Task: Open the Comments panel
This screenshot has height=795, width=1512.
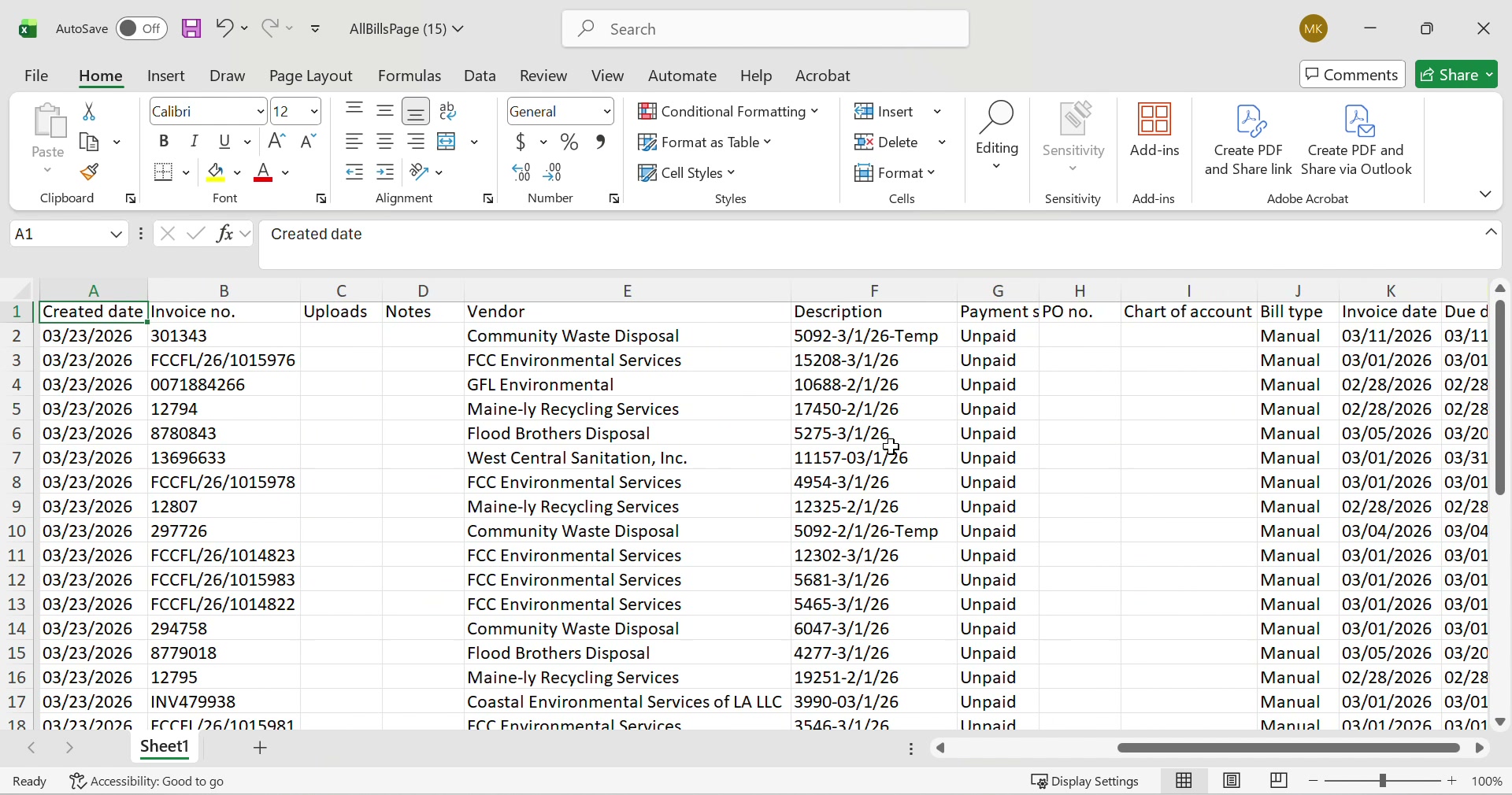Action: point(1352,74)
